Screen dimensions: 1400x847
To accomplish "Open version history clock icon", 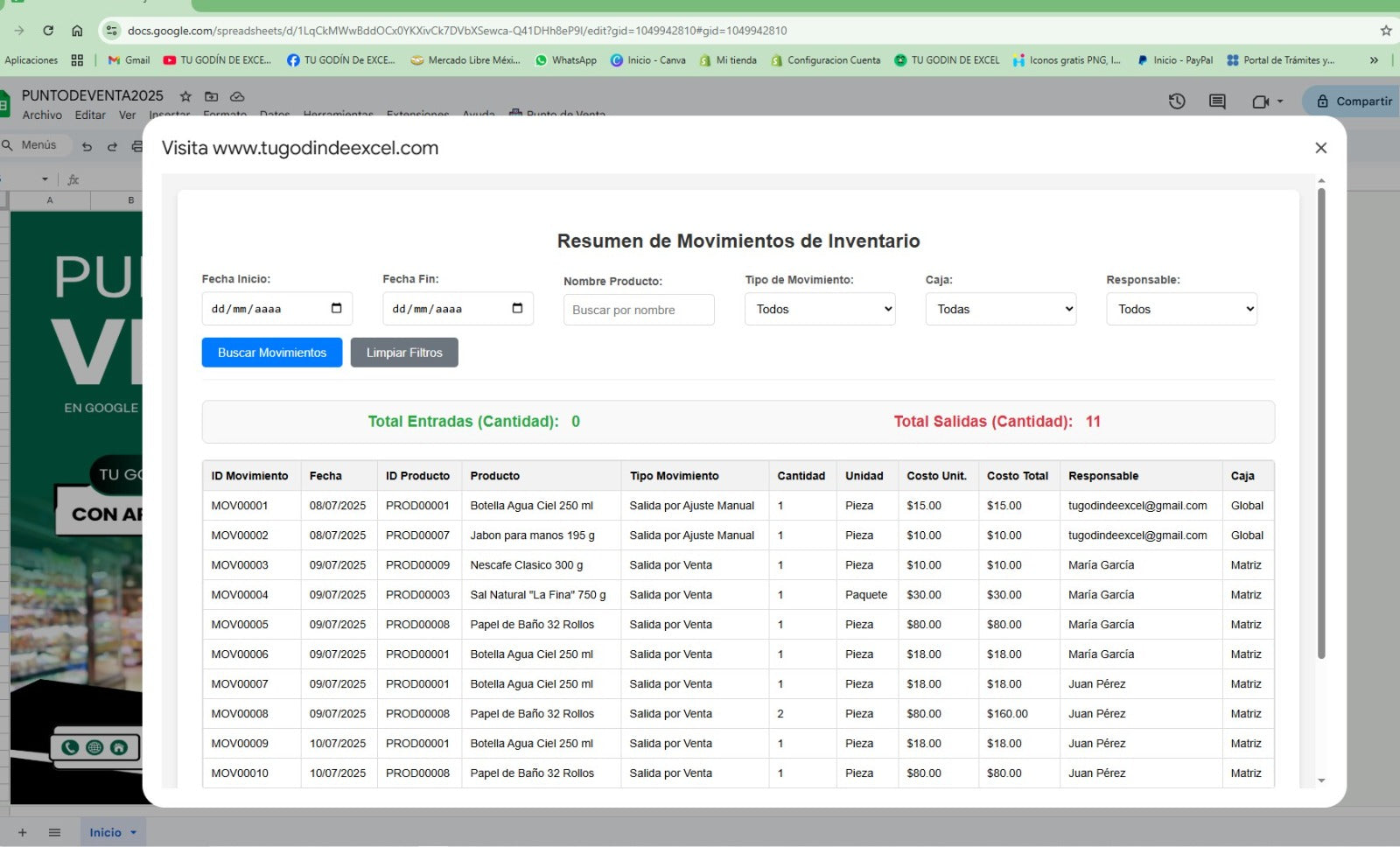I will (1177, 101).
